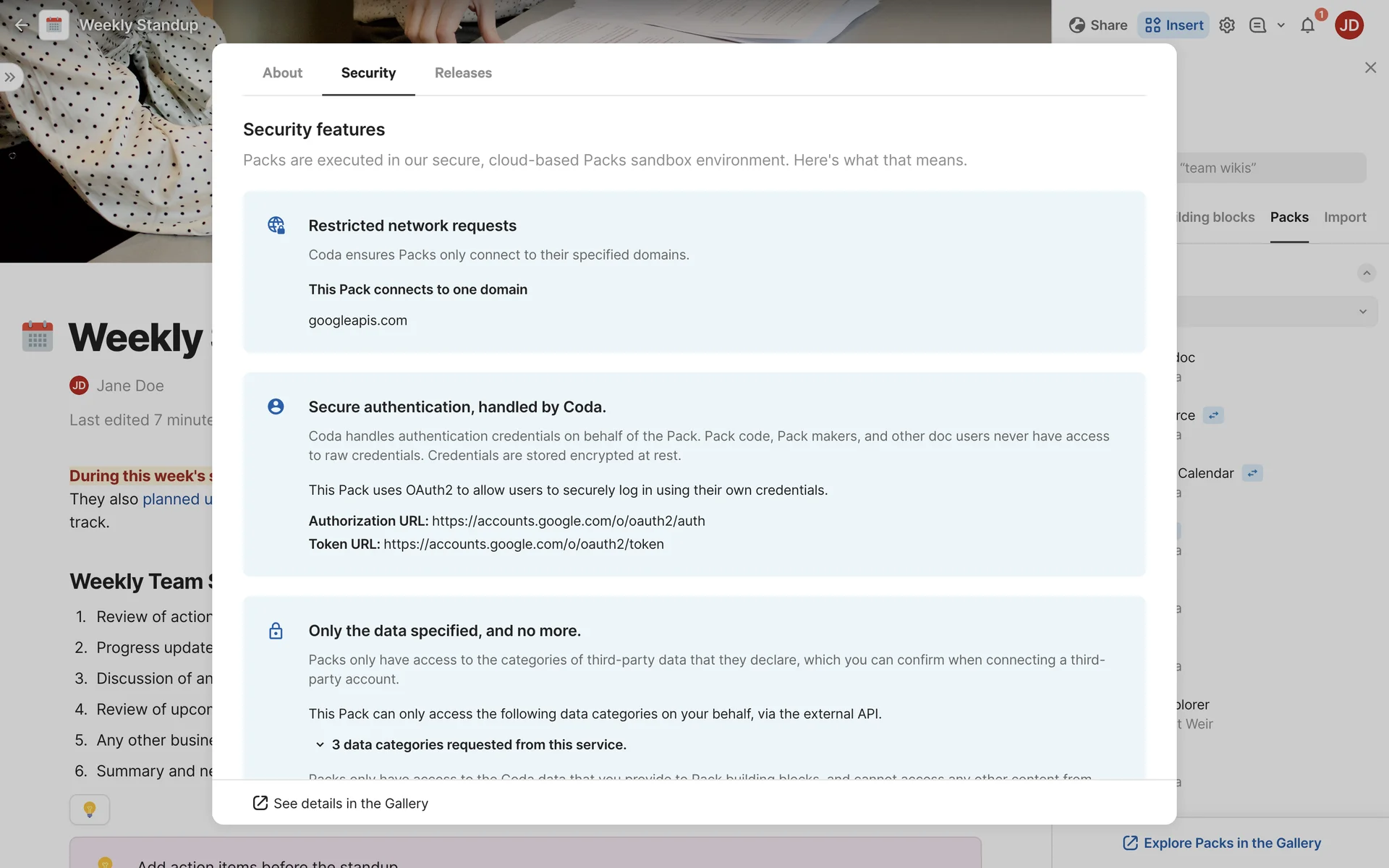Click the back arrow icon
The image size is (1389, 868).
coord(22,25)
